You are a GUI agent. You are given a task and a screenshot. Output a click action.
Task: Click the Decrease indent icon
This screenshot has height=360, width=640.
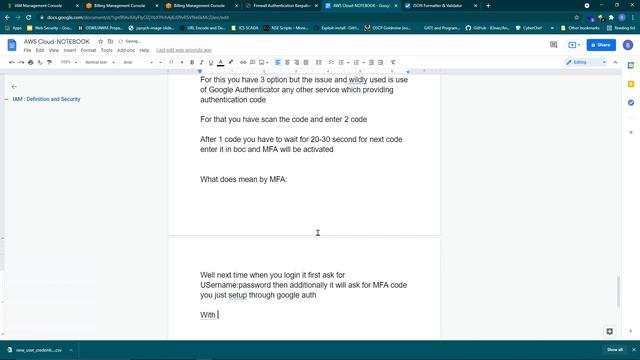click(x=371, y=62)
